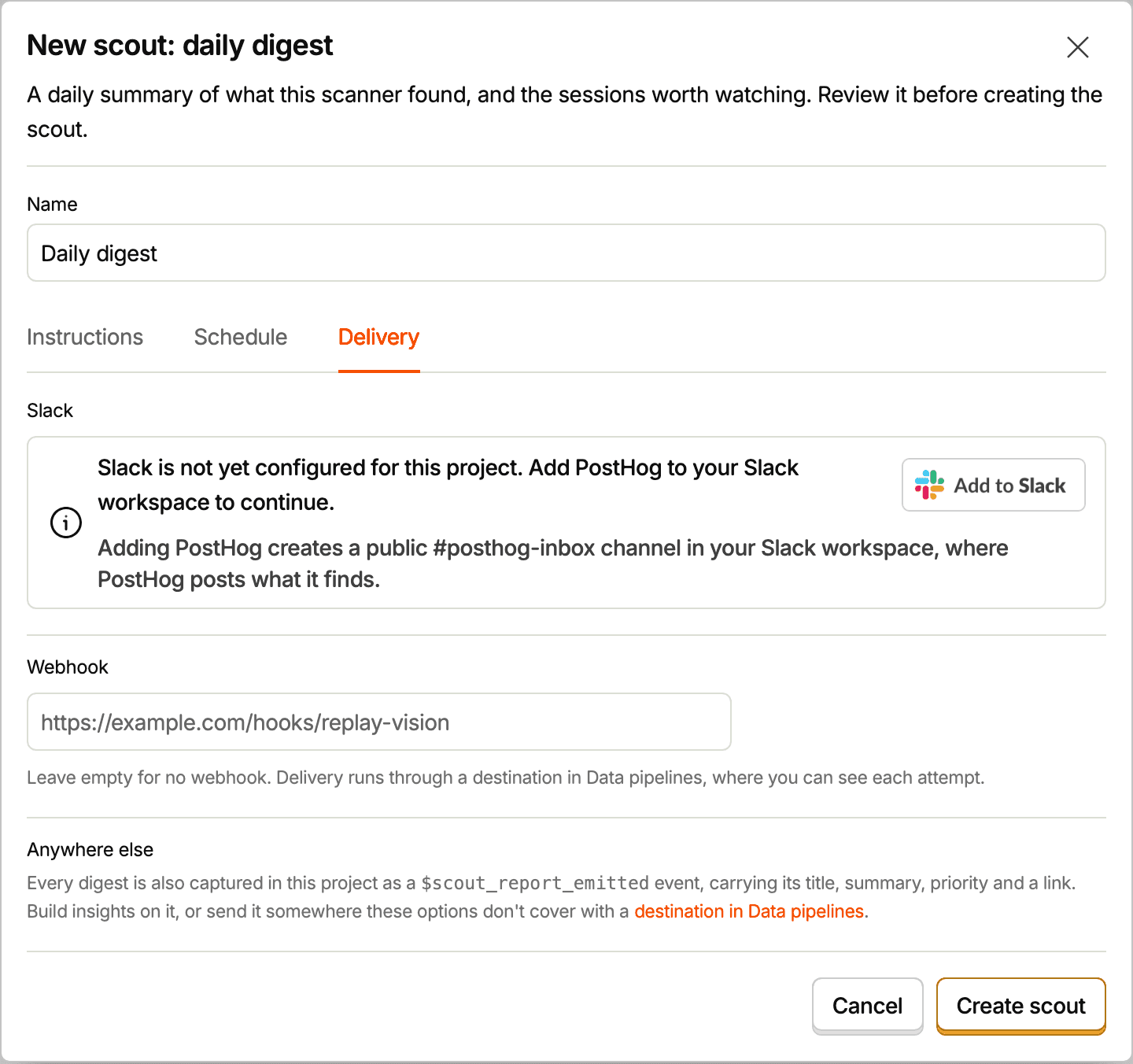Cancel creating the scout
This screenshot has height=1064, width=1133.
click(867, 1006)
